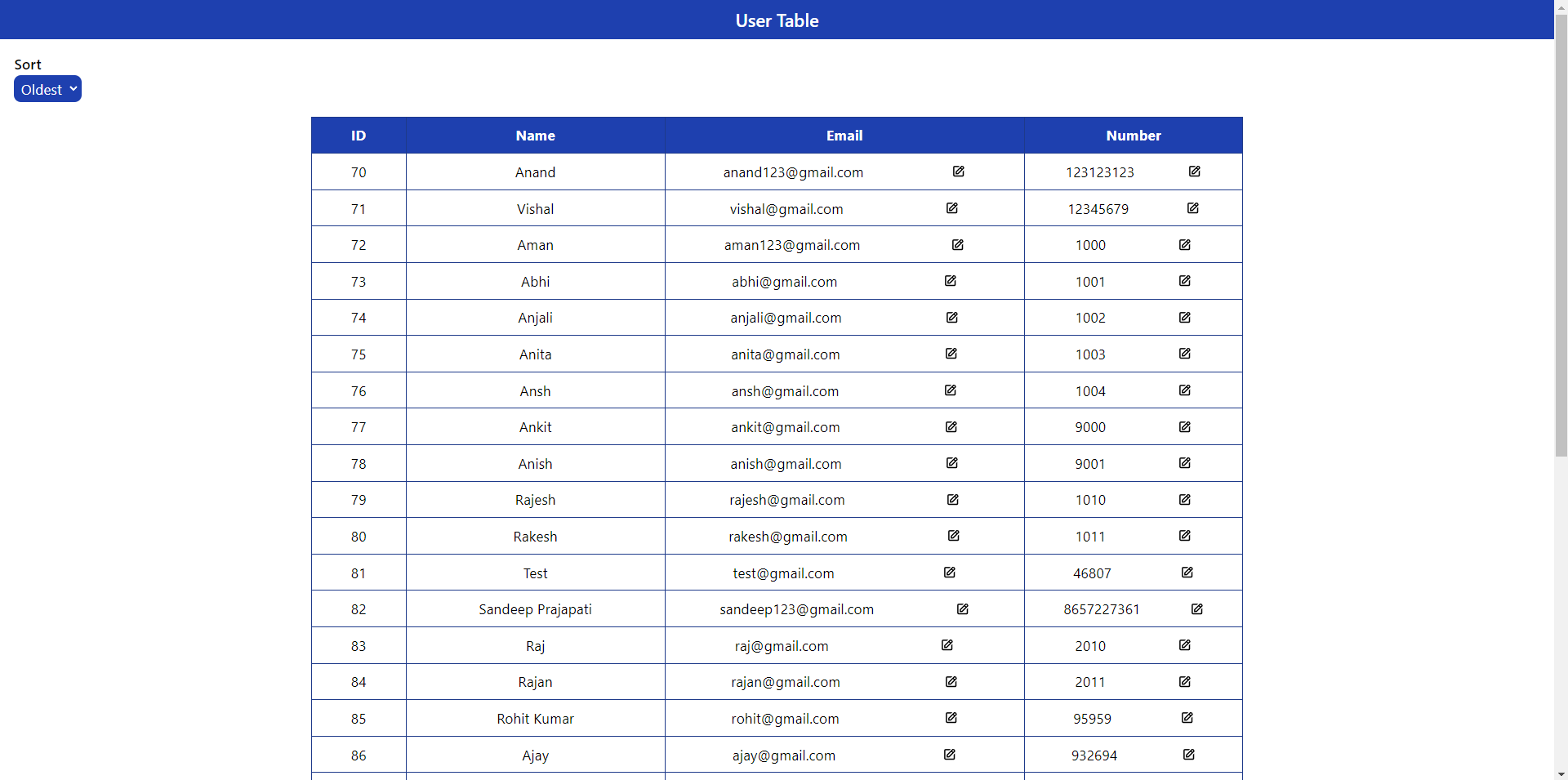
Task: Select the ID cell 70
Action: pyautogui.click(x=359, y=172)
